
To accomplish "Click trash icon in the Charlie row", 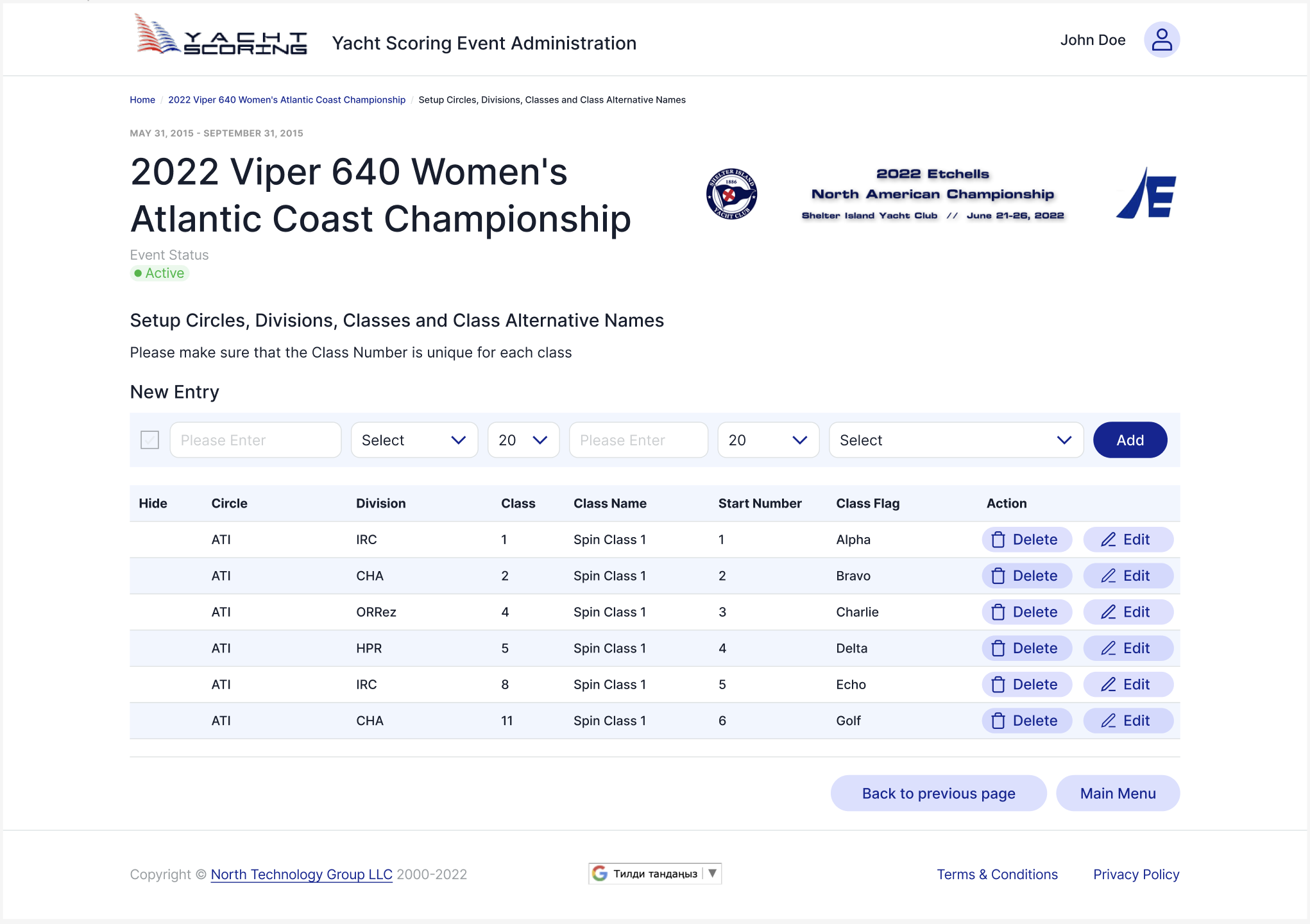I will (x=998, y=612).
